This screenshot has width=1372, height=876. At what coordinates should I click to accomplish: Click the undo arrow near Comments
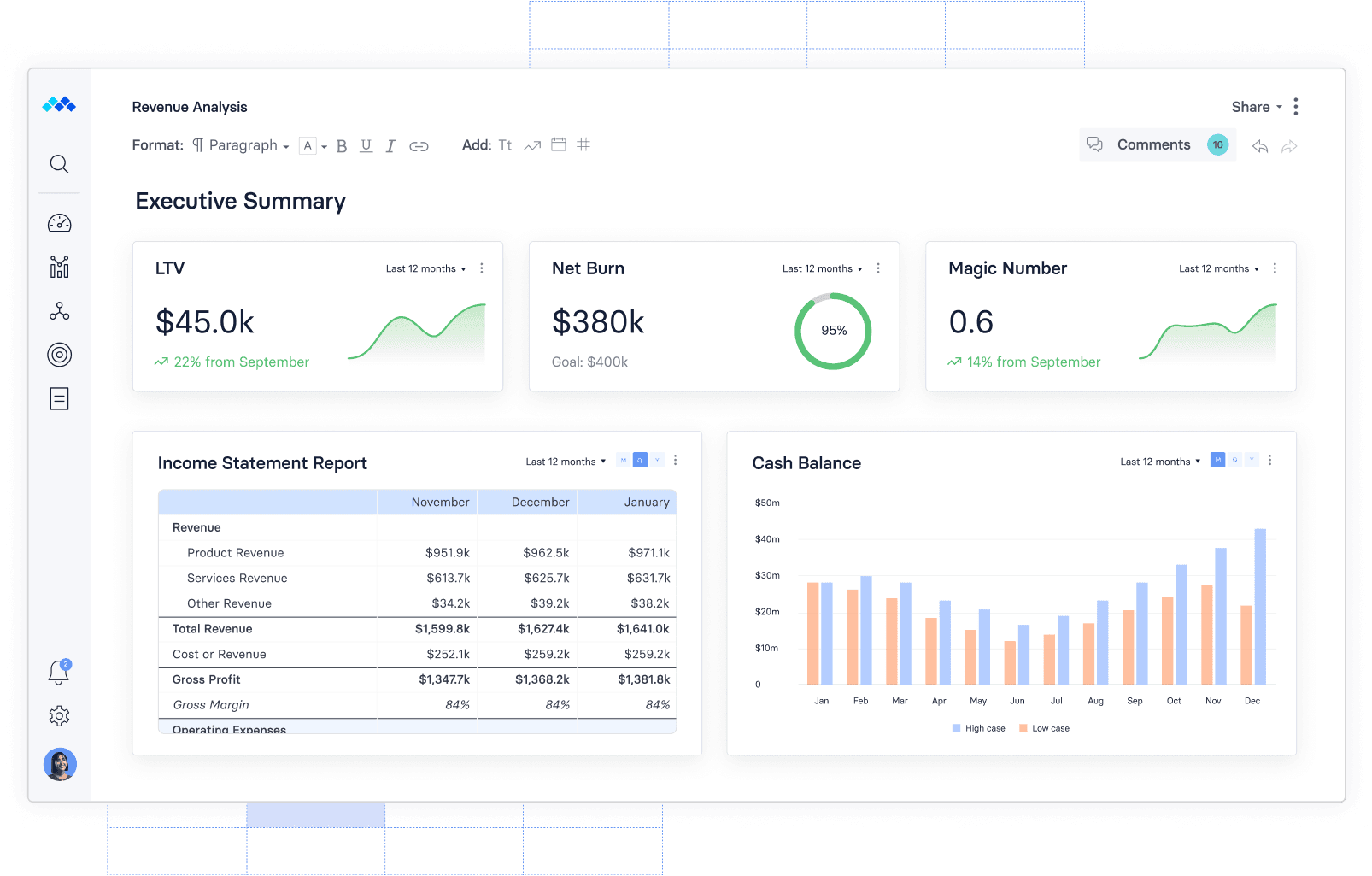click(1259, 145)
